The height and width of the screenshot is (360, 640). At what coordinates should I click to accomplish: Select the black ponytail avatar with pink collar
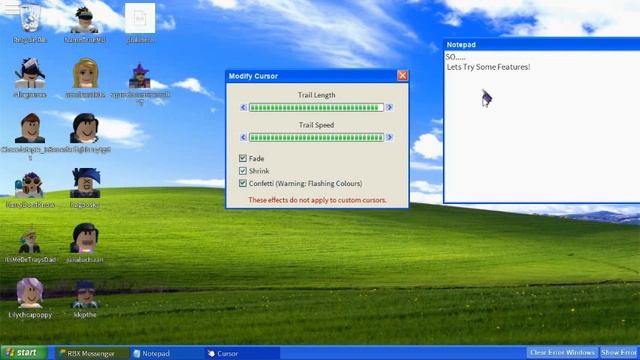click(84, 238)
